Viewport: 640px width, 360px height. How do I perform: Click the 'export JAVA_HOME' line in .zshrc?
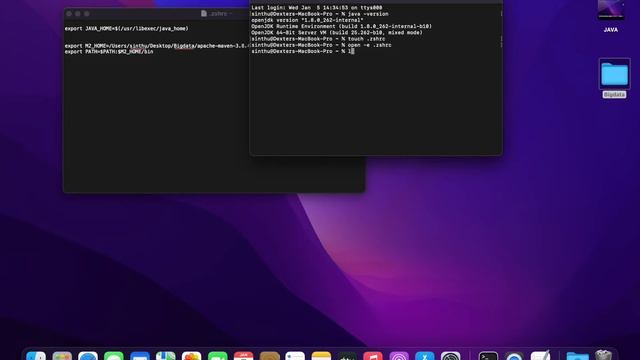point(127,29)
